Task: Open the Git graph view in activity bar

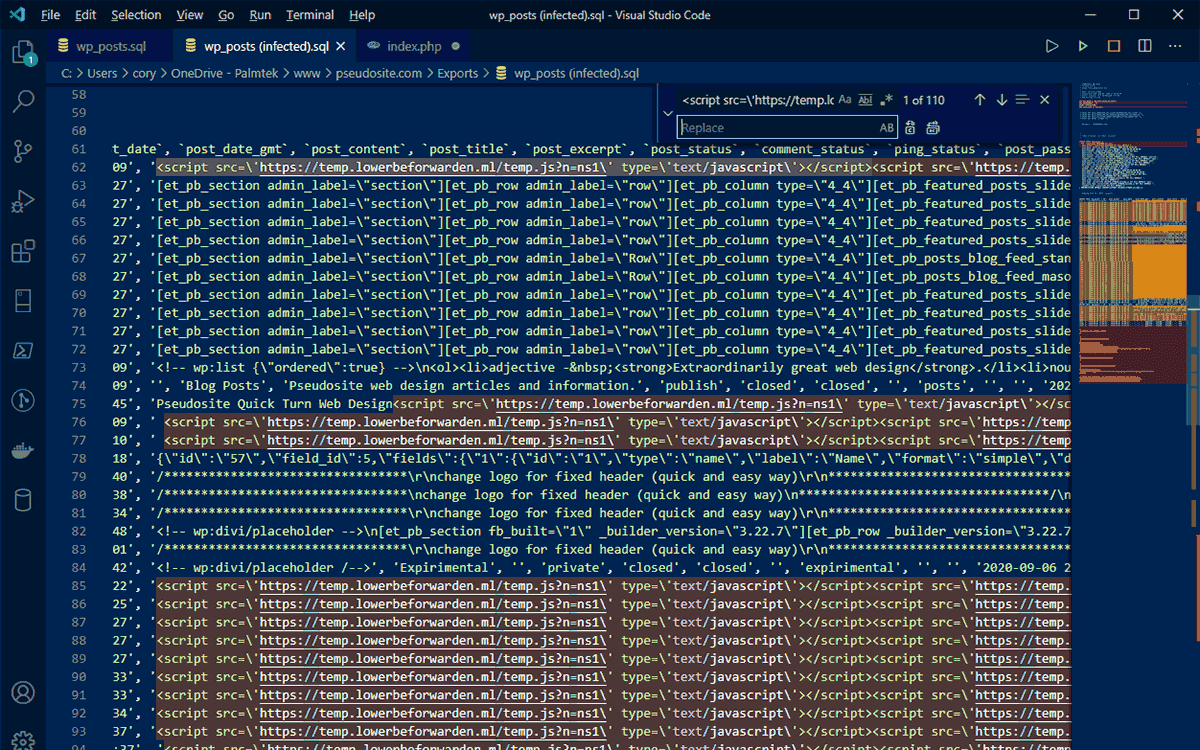Action: point(22,401)
